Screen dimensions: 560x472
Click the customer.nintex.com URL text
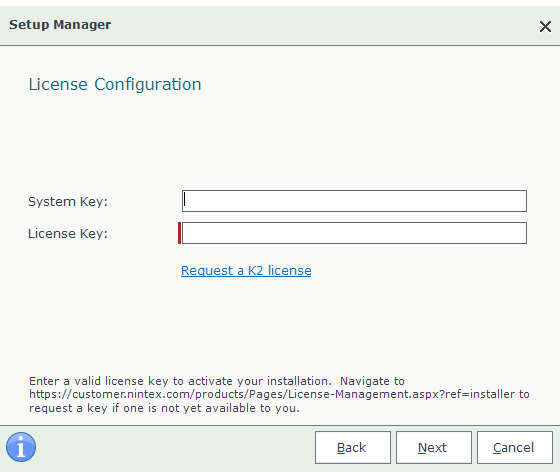click(x=272, y=394)
